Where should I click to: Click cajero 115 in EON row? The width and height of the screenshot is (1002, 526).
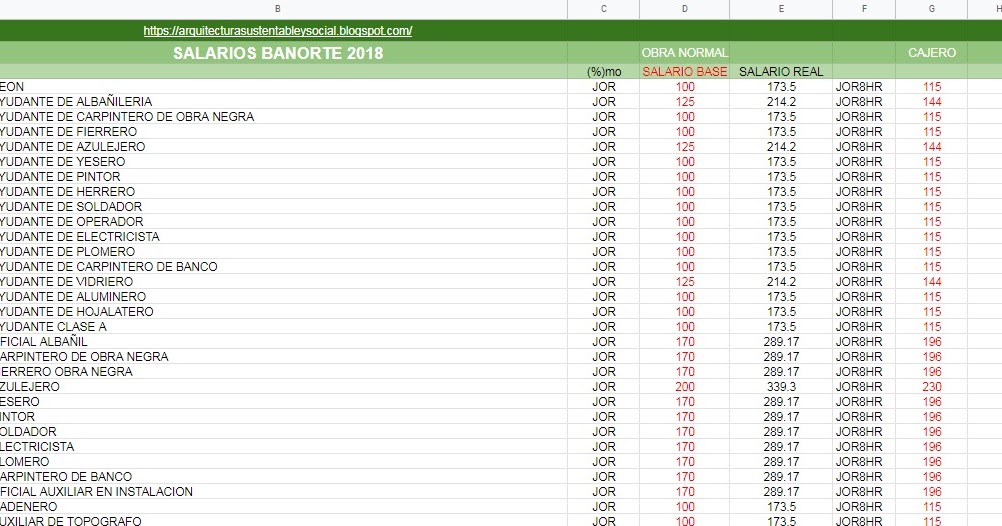point(931,86)
